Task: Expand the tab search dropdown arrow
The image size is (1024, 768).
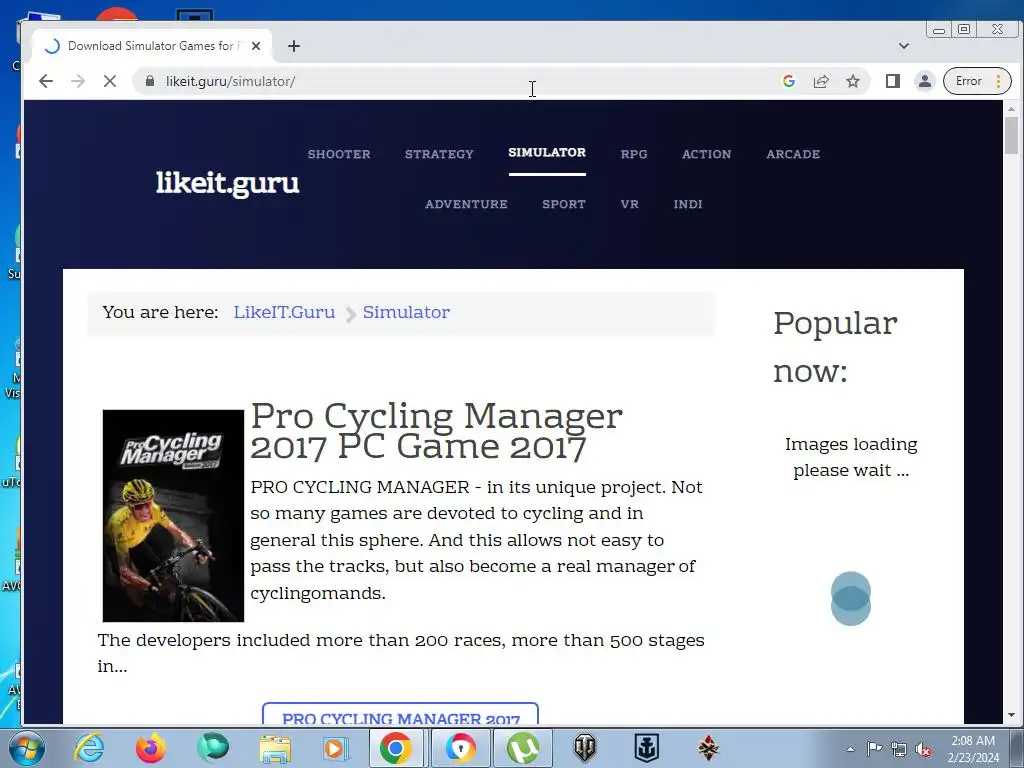Action: click(904, 46)
